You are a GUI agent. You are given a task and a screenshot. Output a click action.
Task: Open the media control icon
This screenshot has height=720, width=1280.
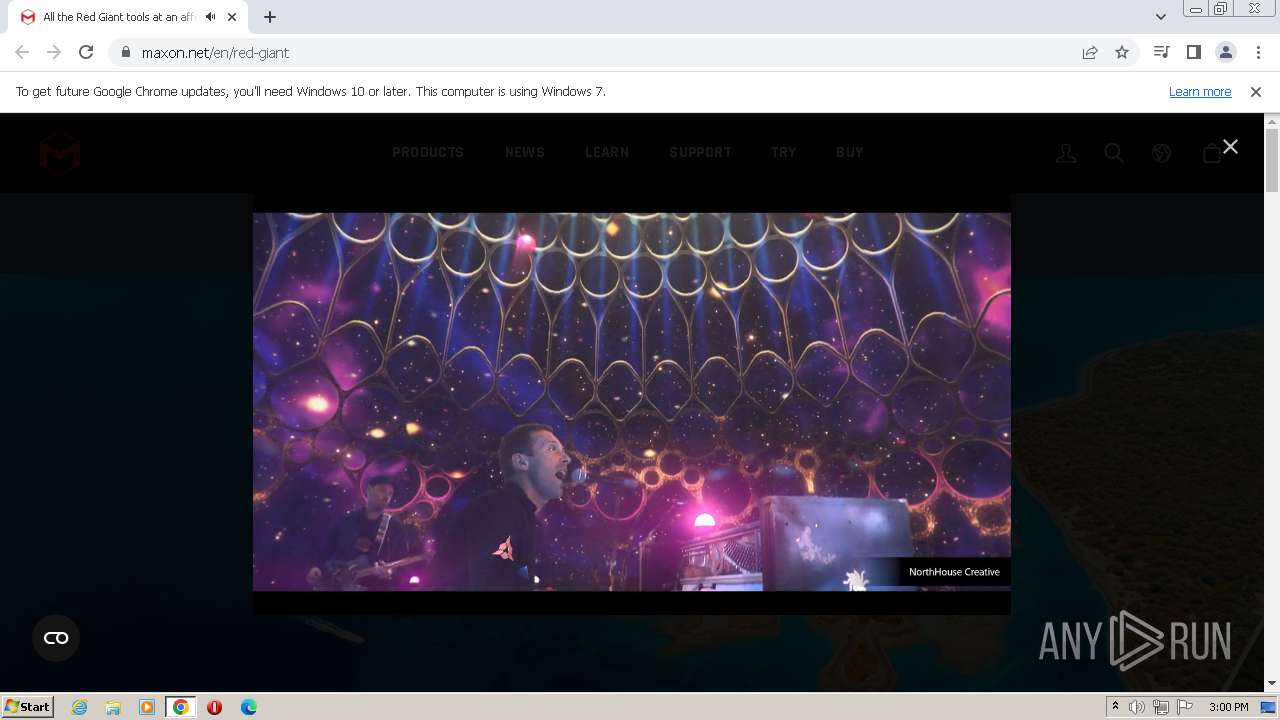pos(1161,52)
